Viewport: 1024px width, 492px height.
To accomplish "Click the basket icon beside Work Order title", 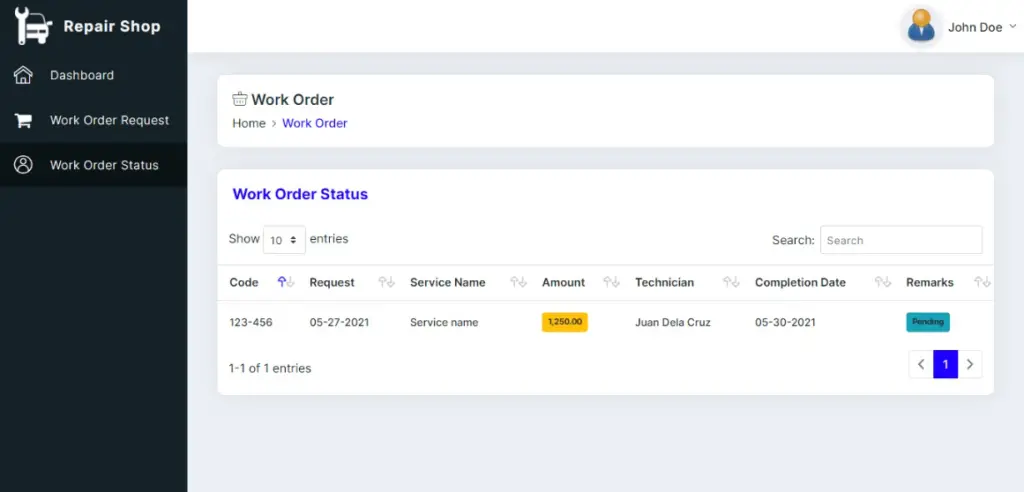I will pyautogui.click(x=240, y=99).
